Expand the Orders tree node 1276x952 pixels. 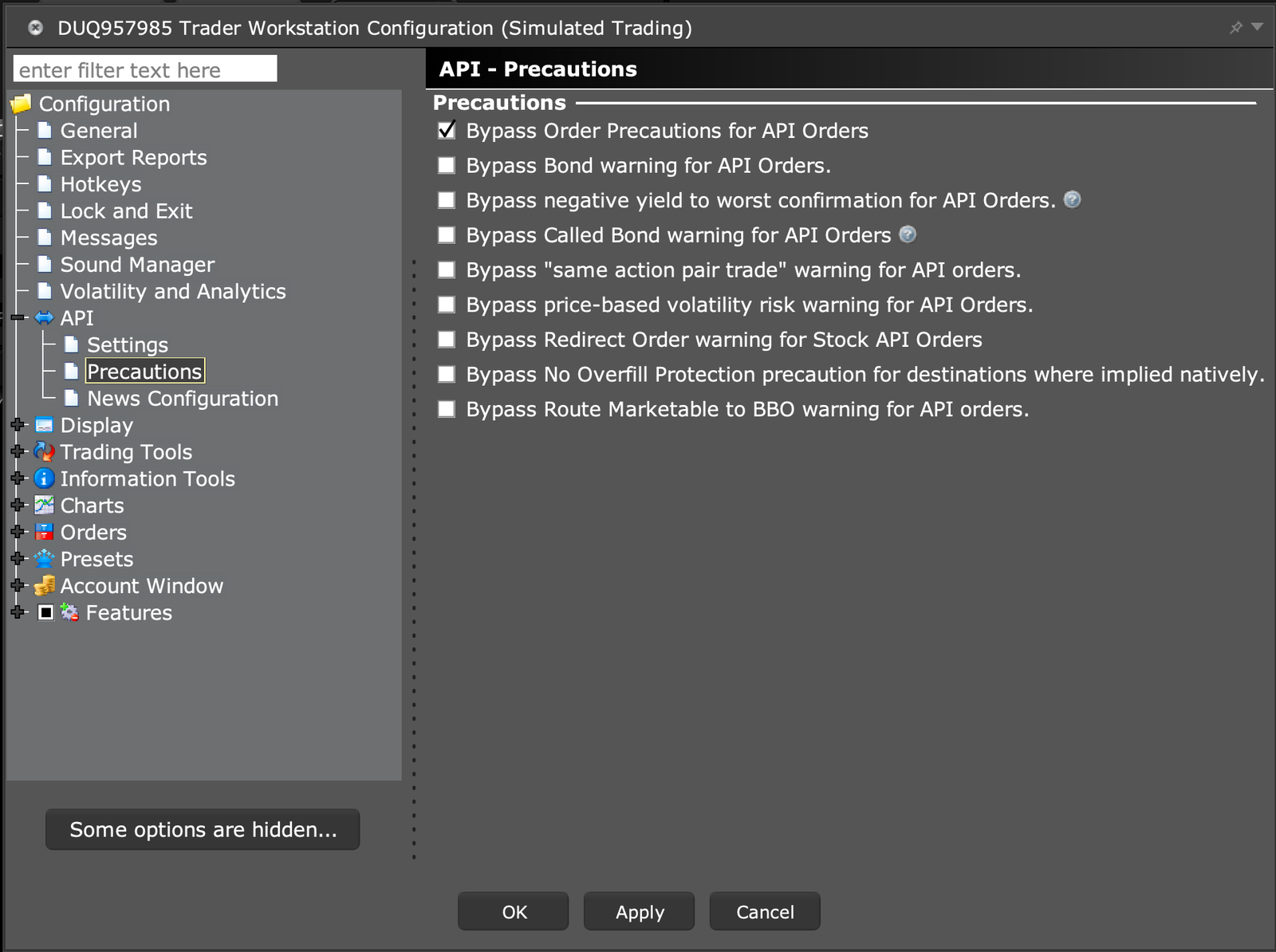18,531
